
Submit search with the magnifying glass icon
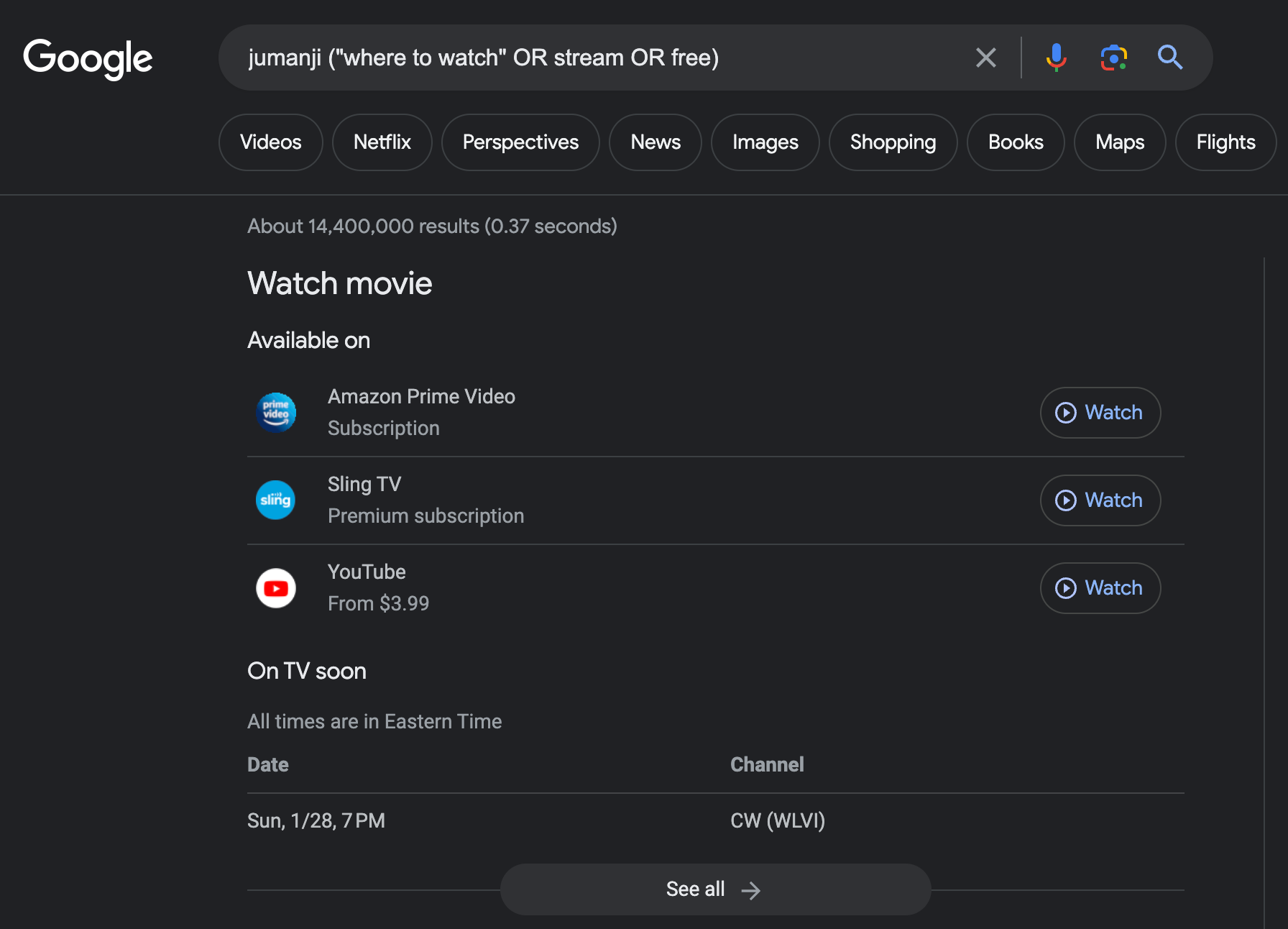[1170, 58]
